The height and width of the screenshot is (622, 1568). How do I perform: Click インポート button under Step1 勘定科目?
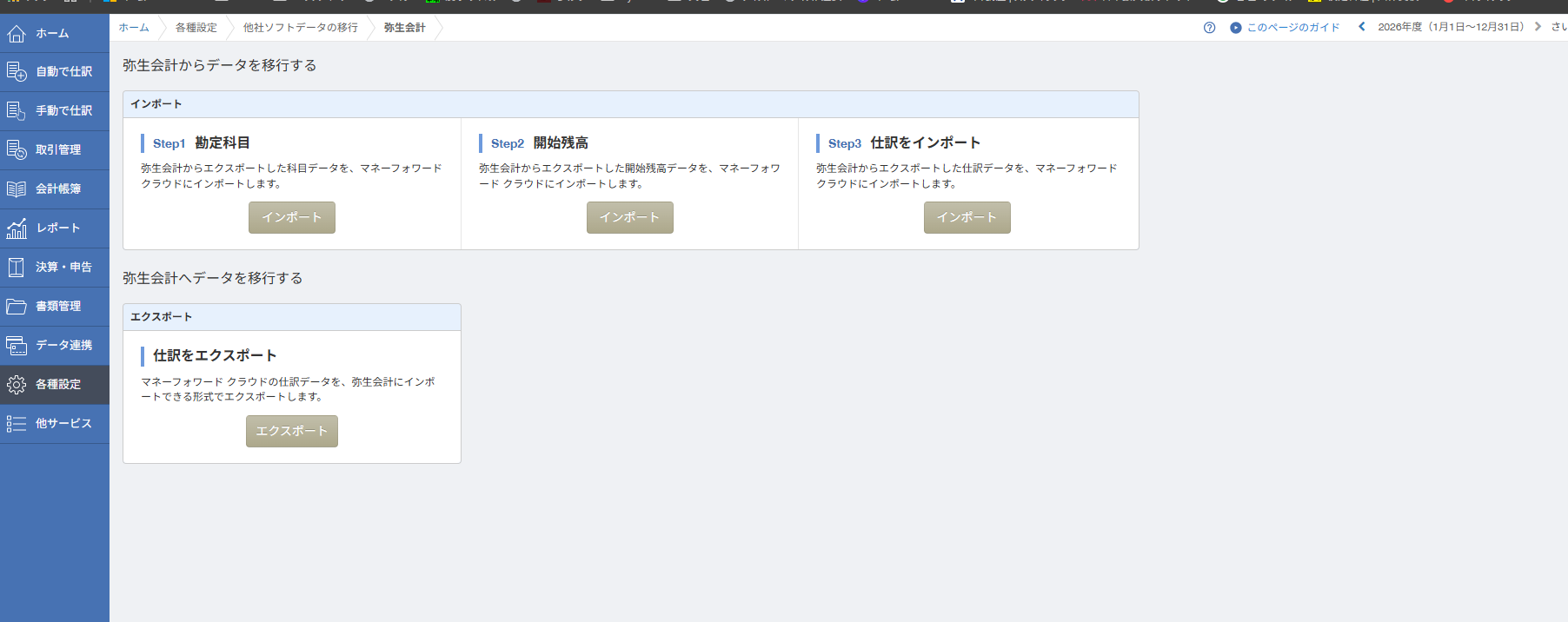tap(292, 217)
